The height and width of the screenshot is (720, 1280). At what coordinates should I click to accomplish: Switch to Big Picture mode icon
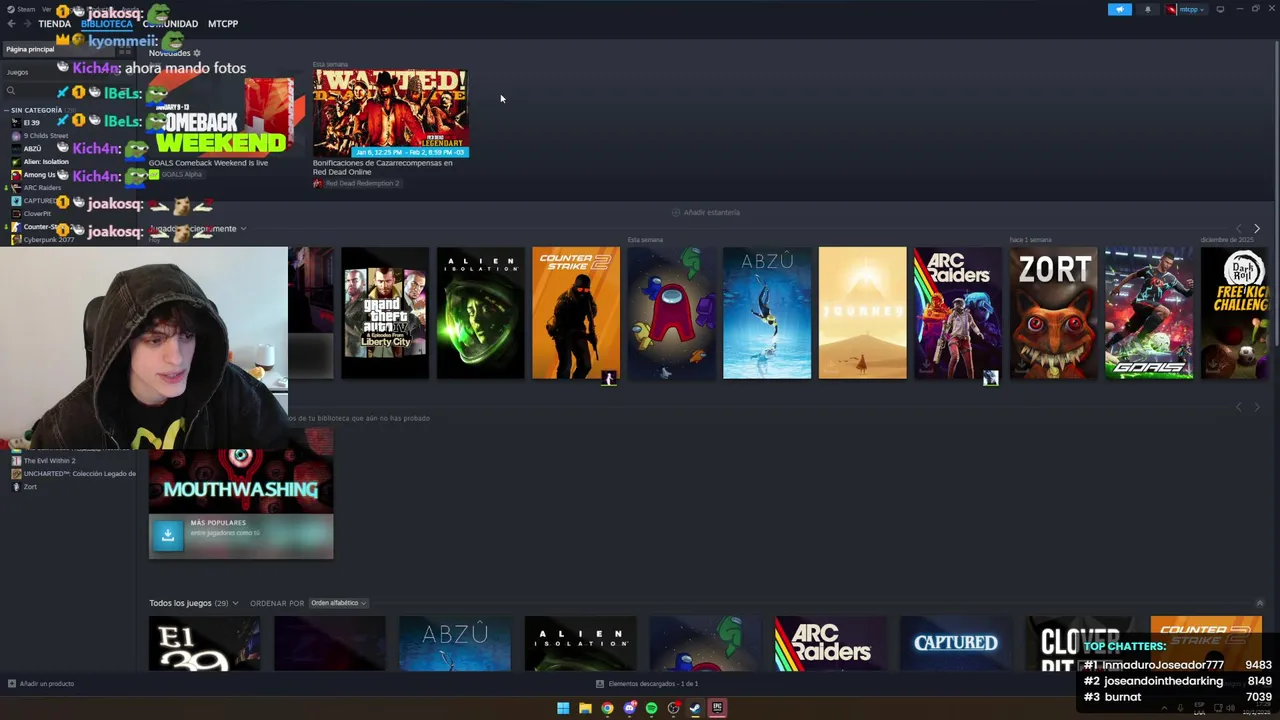pyautogui.click(x=1220, y=9)
